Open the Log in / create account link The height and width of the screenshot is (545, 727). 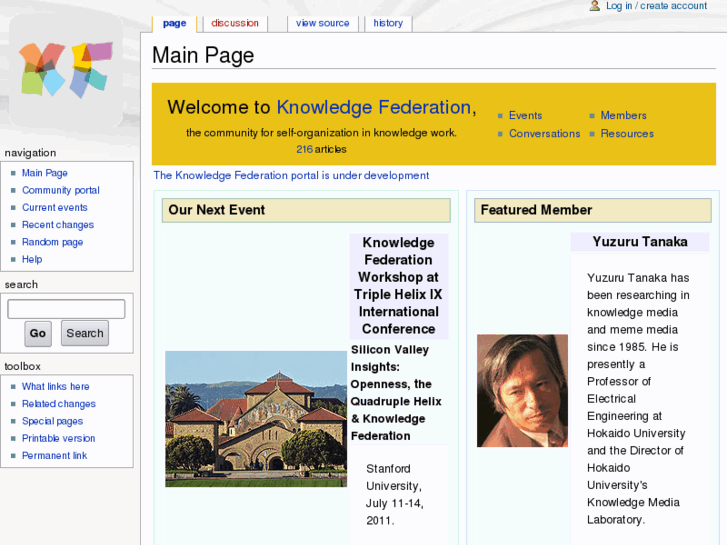[656, 6]
